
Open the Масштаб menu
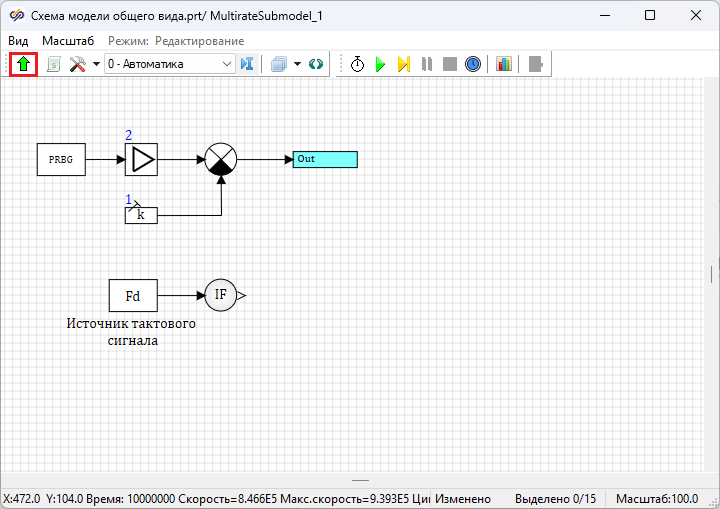pos(67,40)
